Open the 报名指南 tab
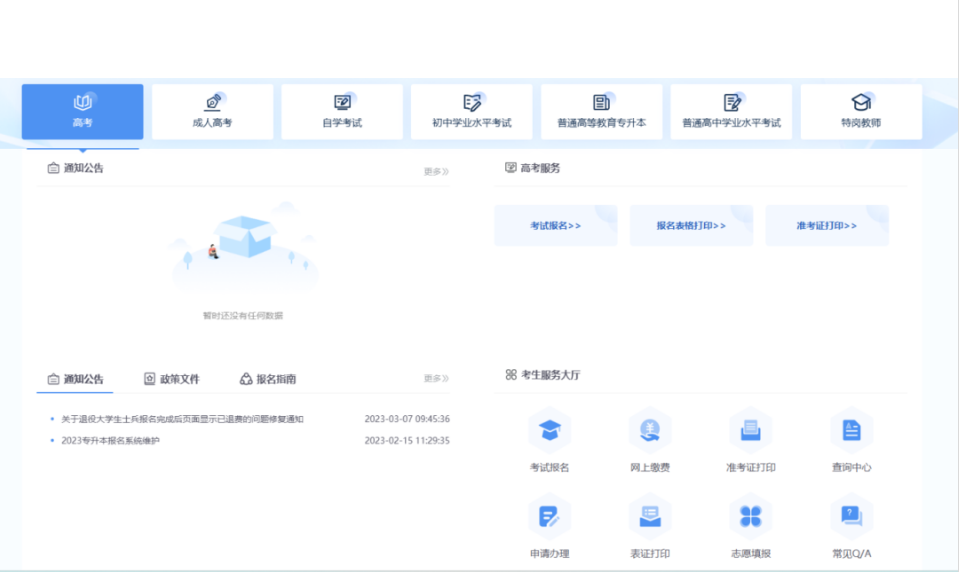959x572 pixels. pyautogui.click(x=267, y=379)
